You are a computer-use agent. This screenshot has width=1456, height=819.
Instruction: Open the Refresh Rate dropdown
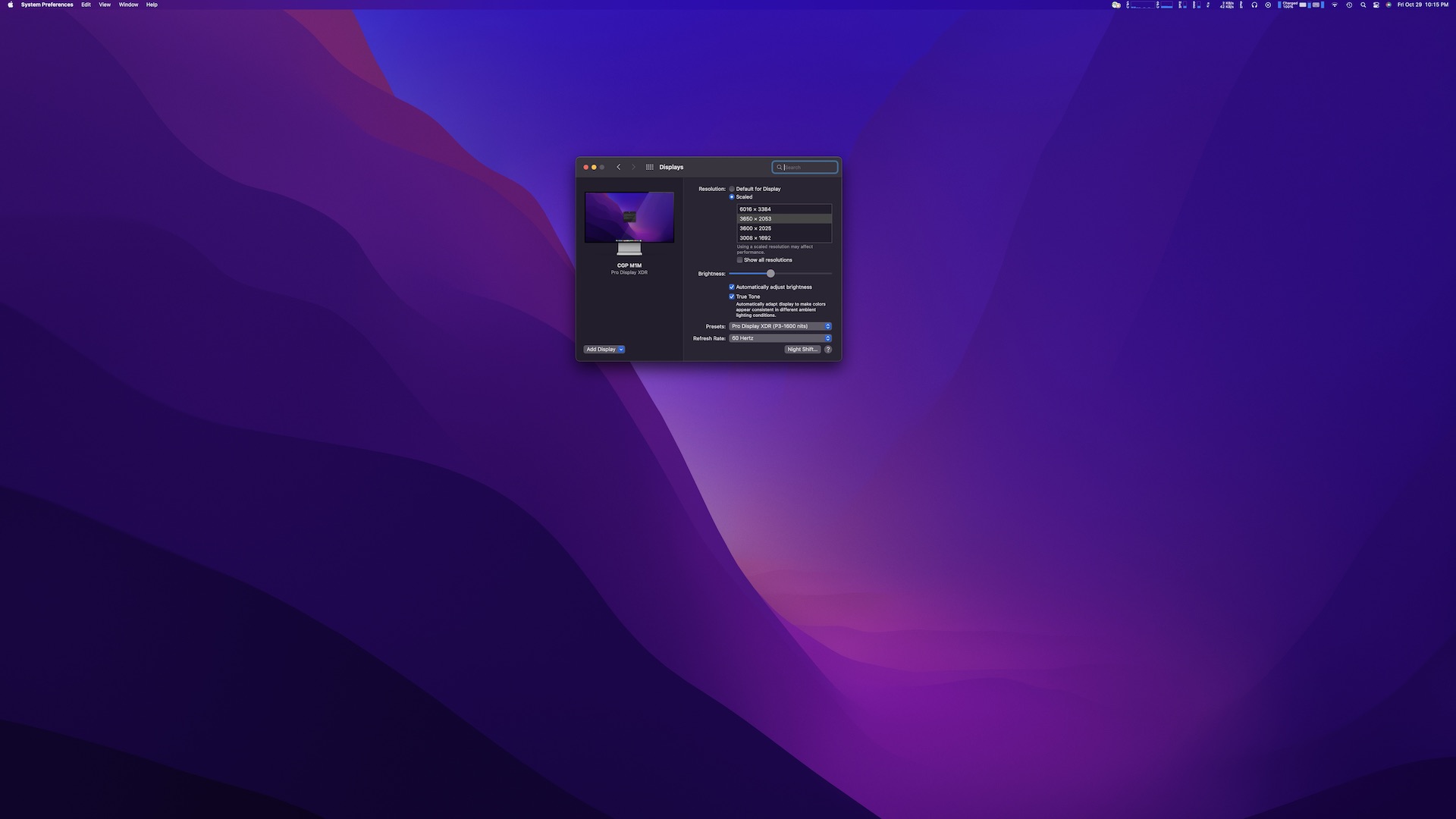[780, 338]
